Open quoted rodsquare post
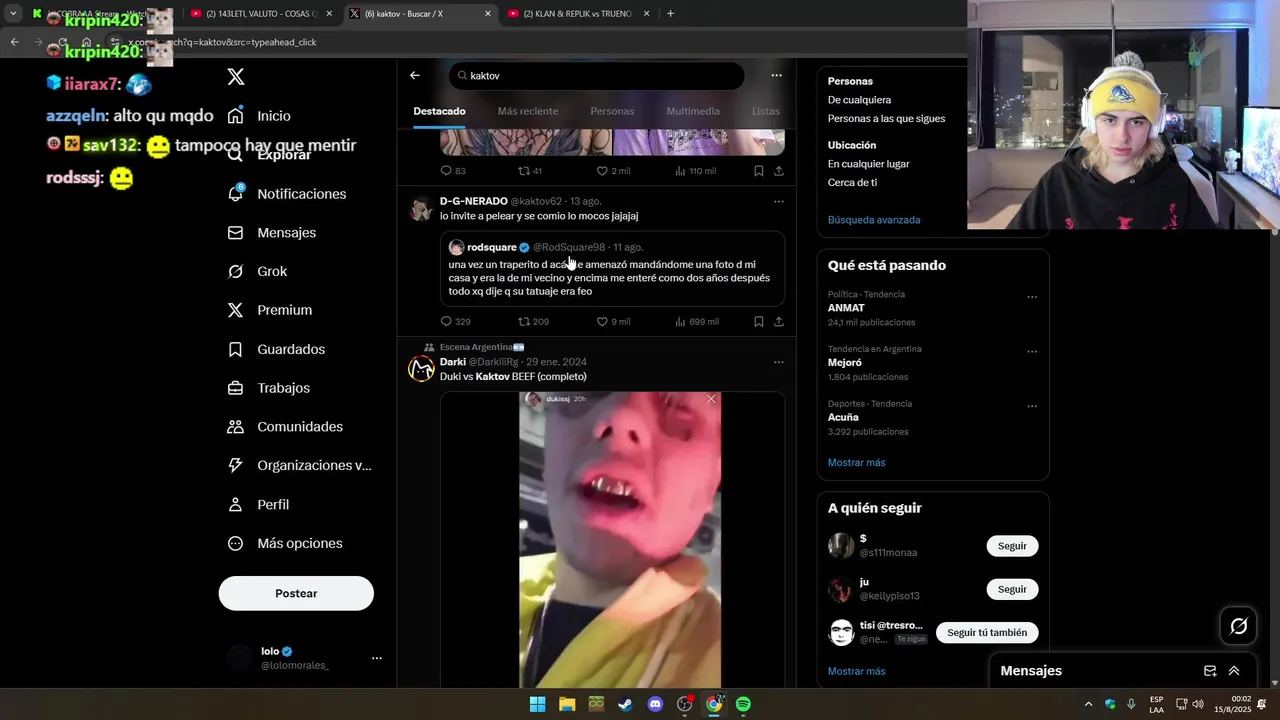The image size is (1280, 720). 612,269
